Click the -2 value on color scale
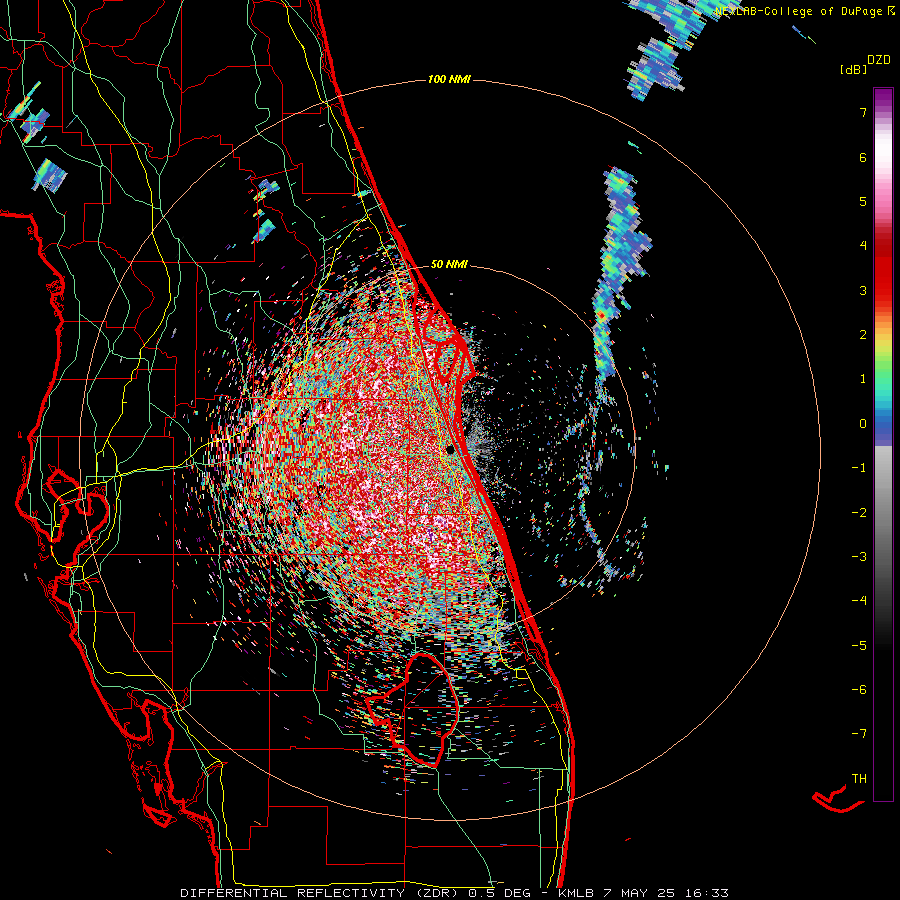The width and height of the screenshot is (900, 900). (x=859, y=513)
